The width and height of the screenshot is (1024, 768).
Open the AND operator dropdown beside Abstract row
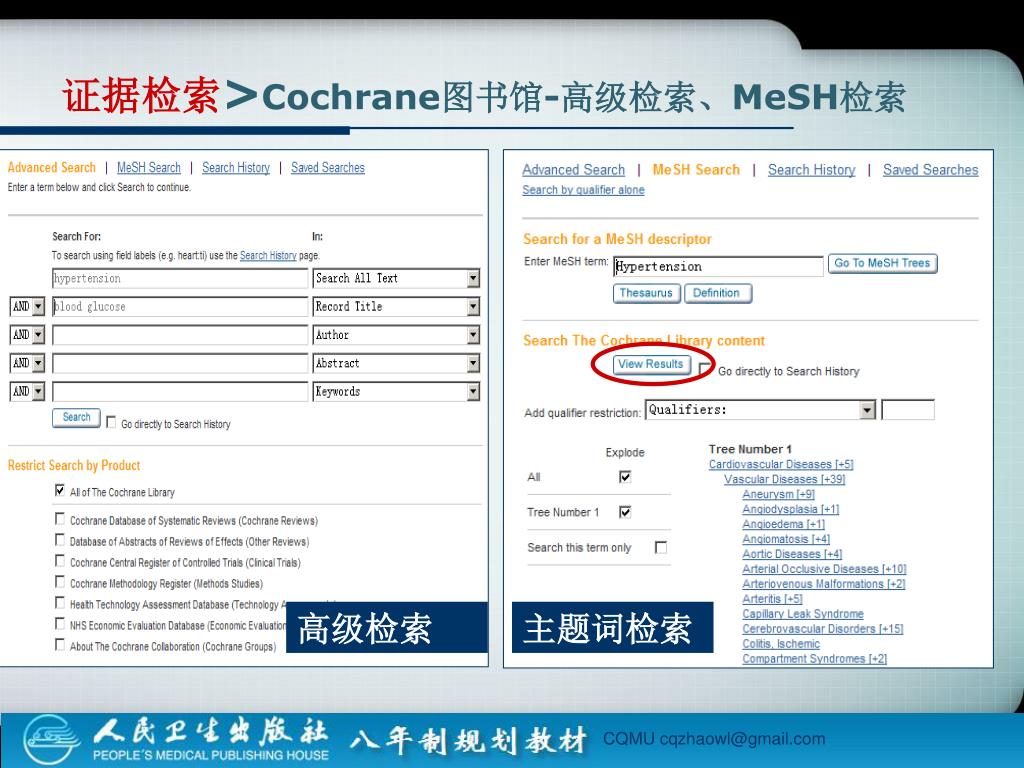[x=27, y=363]
